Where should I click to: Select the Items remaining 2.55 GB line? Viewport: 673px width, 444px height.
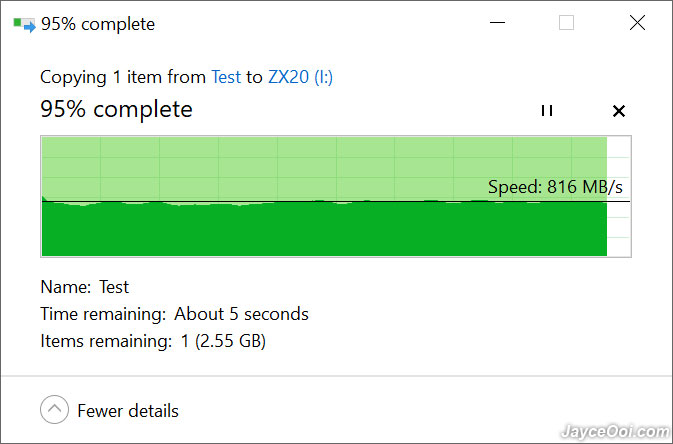[153, 341]
